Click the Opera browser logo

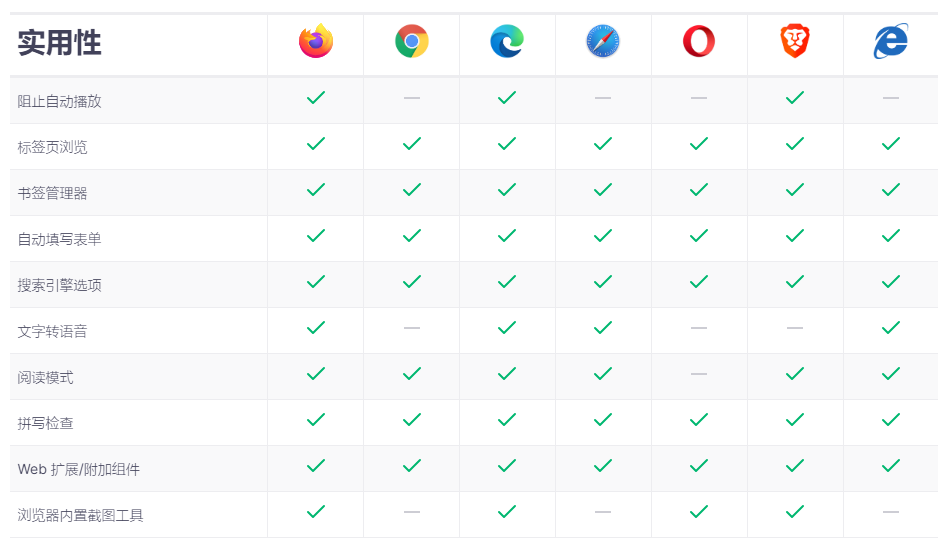click(699, 42)
